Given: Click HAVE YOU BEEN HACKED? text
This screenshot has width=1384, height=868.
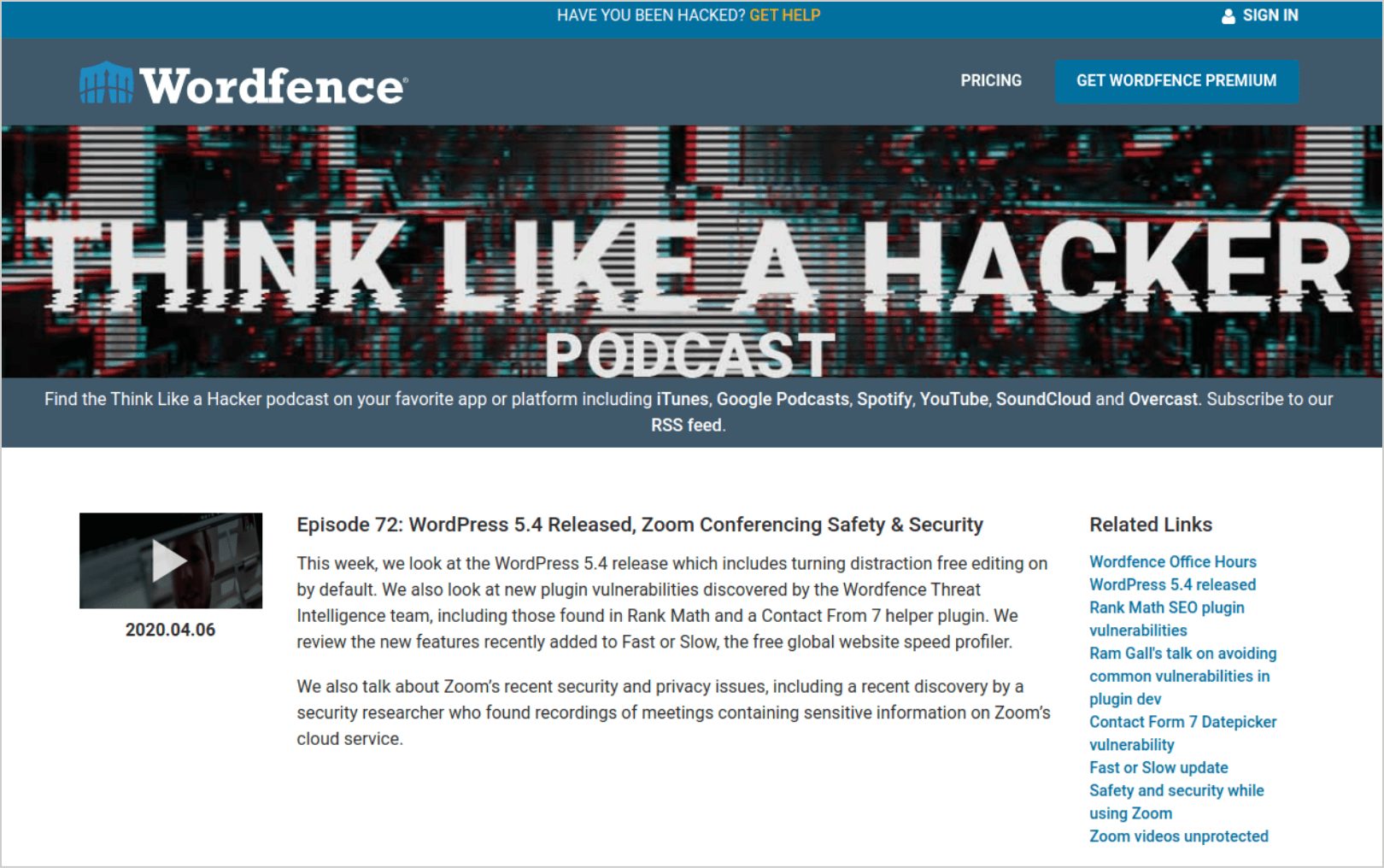Looking at the screenshot, I should pos(651,15).
